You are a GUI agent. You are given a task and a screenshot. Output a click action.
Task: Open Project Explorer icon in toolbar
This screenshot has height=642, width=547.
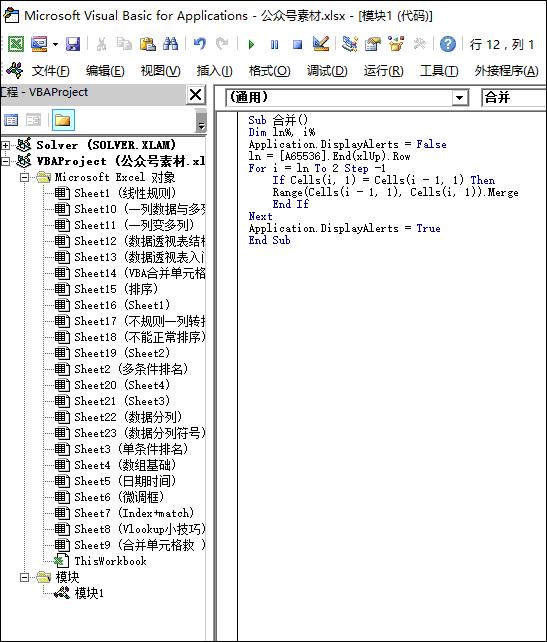pyautogui.click(x=350, y=43)
